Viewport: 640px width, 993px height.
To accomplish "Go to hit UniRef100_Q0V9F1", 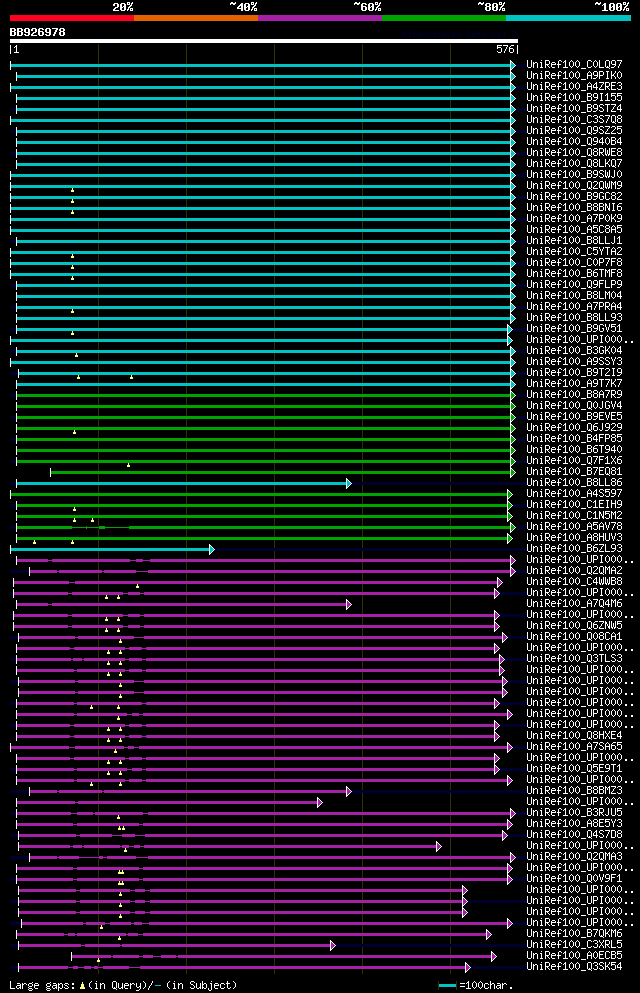I will pyautogui.click(x=574, y=879).
